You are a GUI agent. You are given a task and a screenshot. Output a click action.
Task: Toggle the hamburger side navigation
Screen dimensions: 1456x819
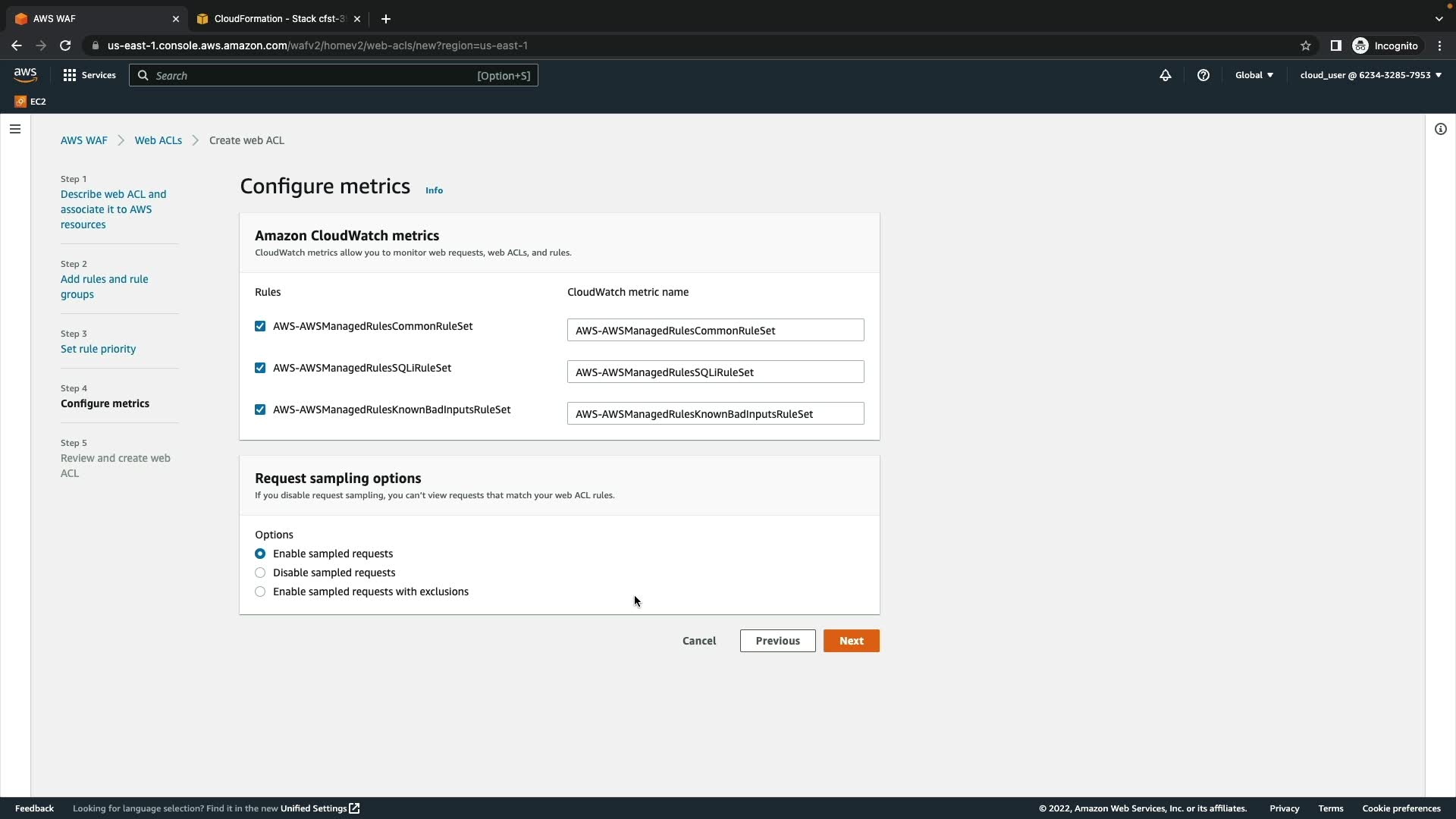tap(15, 129)
